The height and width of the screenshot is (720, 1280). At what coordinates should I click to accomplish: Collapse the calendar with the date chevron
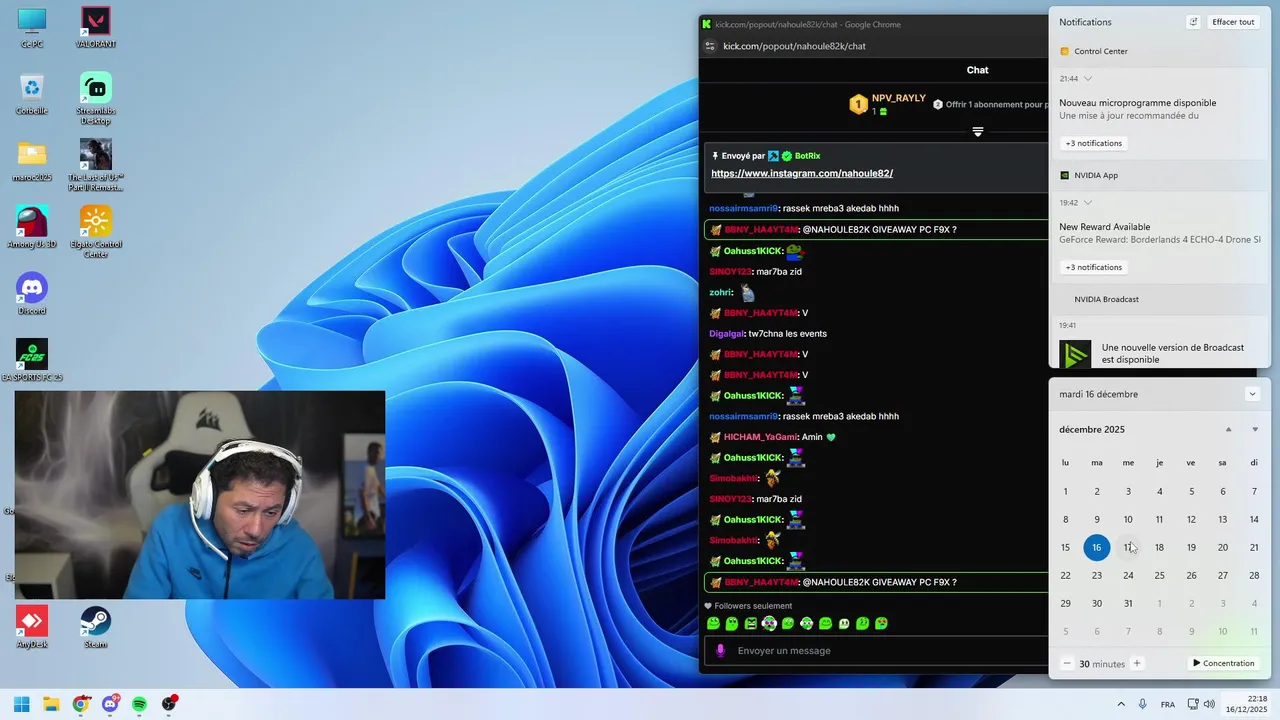point(1252,394)
